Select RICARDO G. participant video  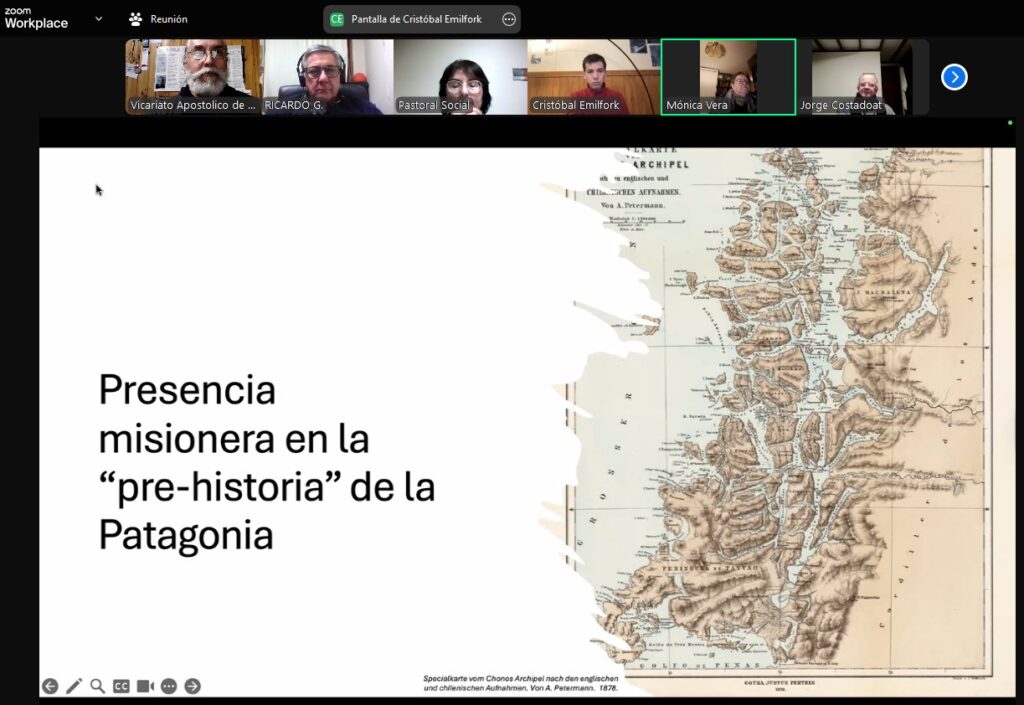[x=328, y=77]
